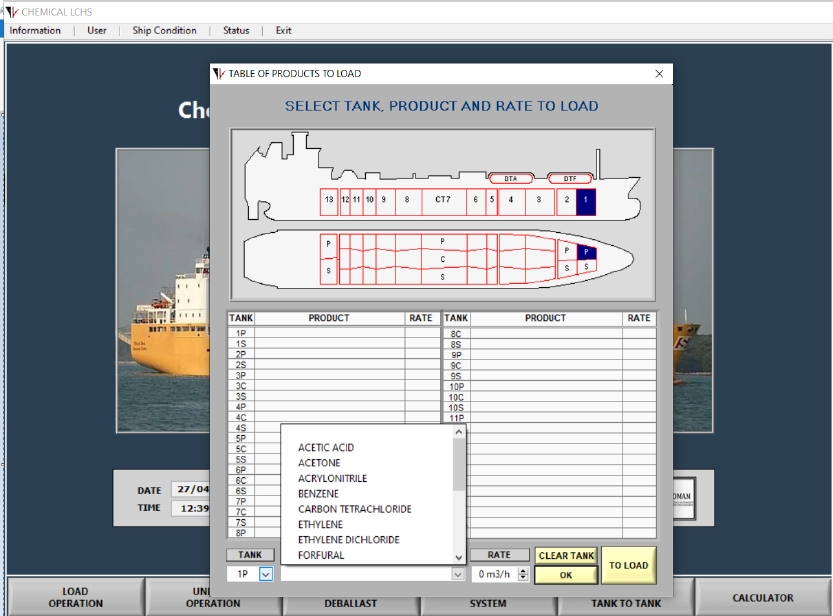Pick ACETIC ACID from product list

coord(326,448)
